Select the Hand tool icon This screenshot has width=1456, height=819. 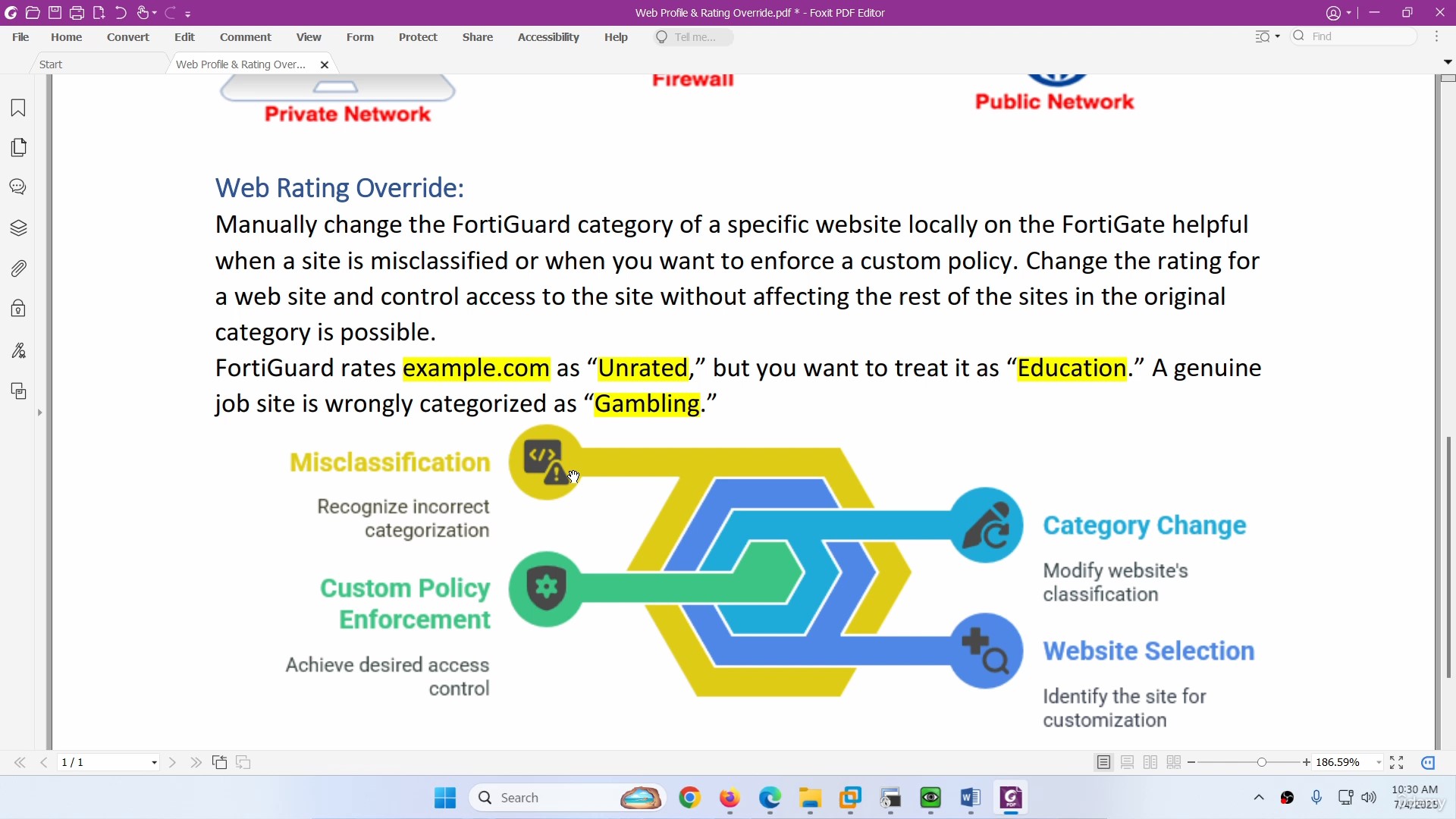point(143,13)
